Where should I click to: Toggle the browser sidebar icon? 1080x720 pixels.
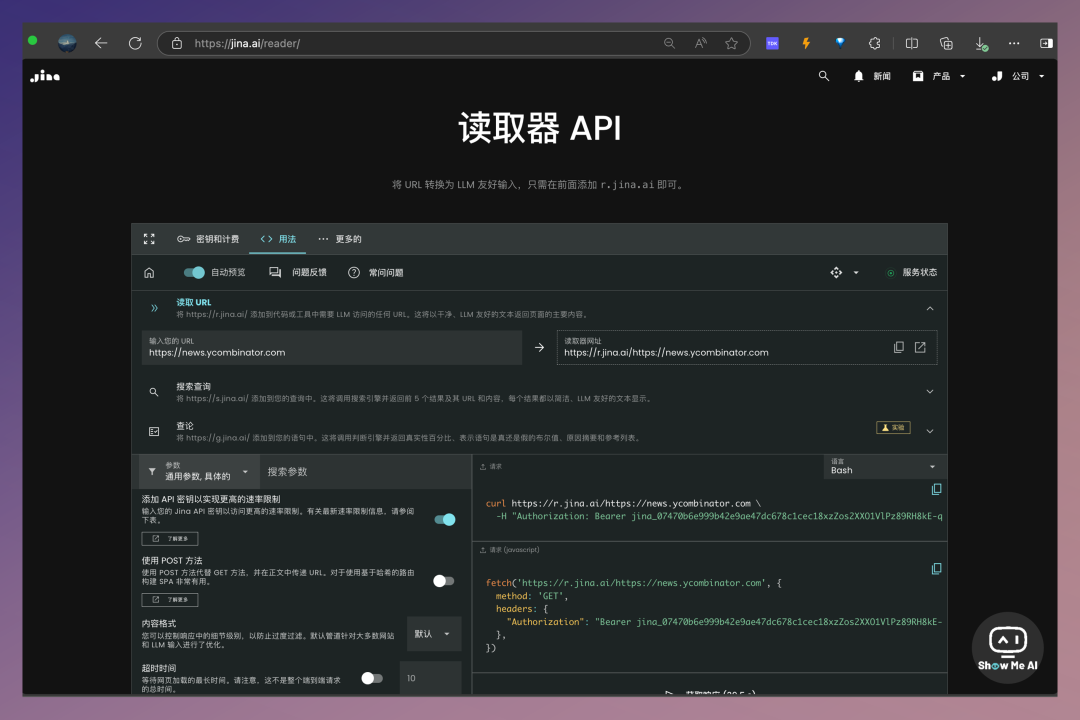point(1046,43)
